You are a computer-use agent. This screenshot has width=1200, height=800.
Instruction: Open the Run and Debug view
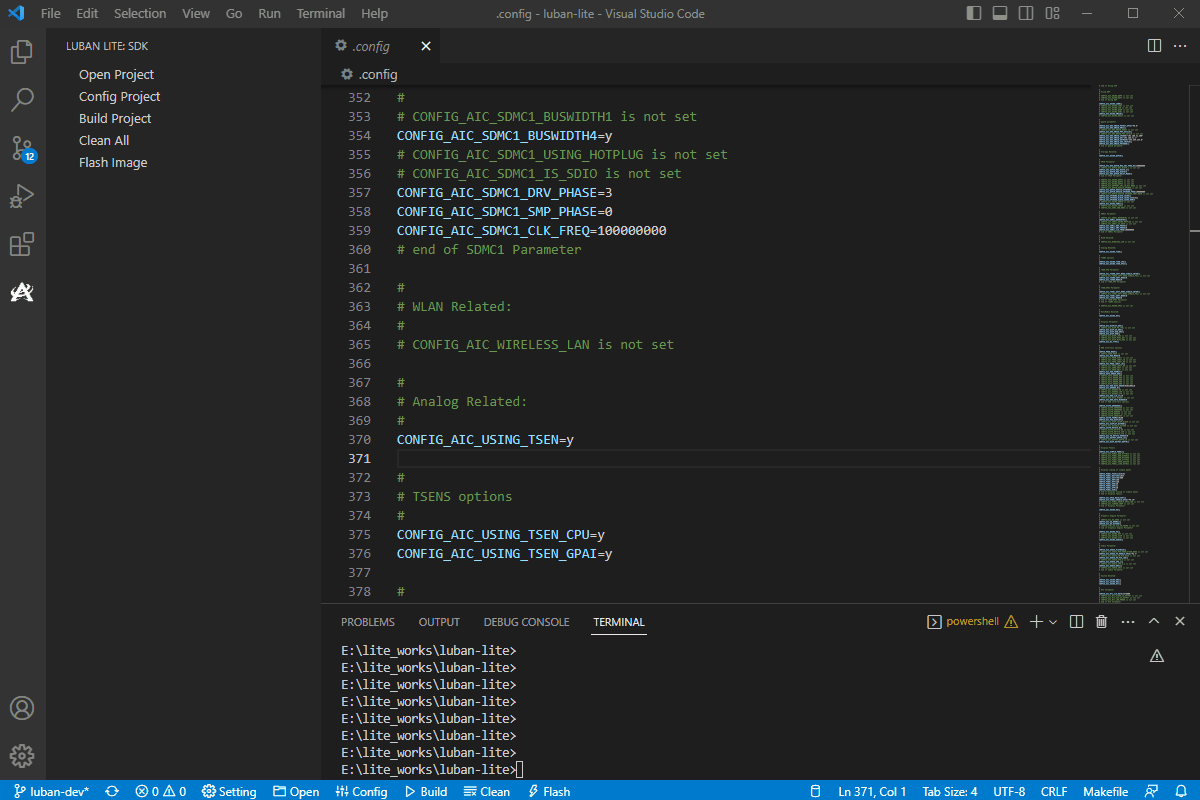point(22,197)
